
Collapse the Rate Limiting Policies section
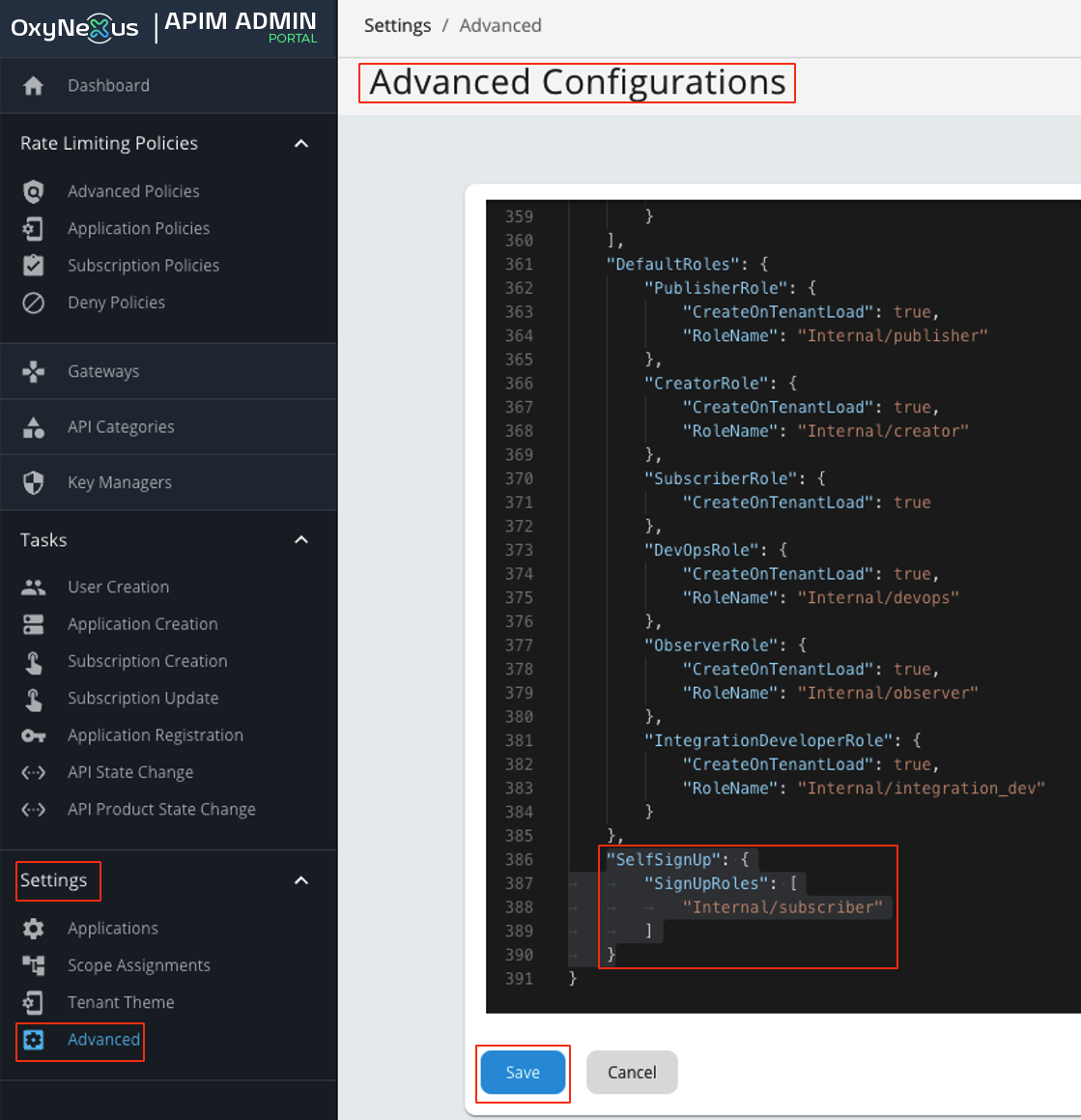[301, 144]
